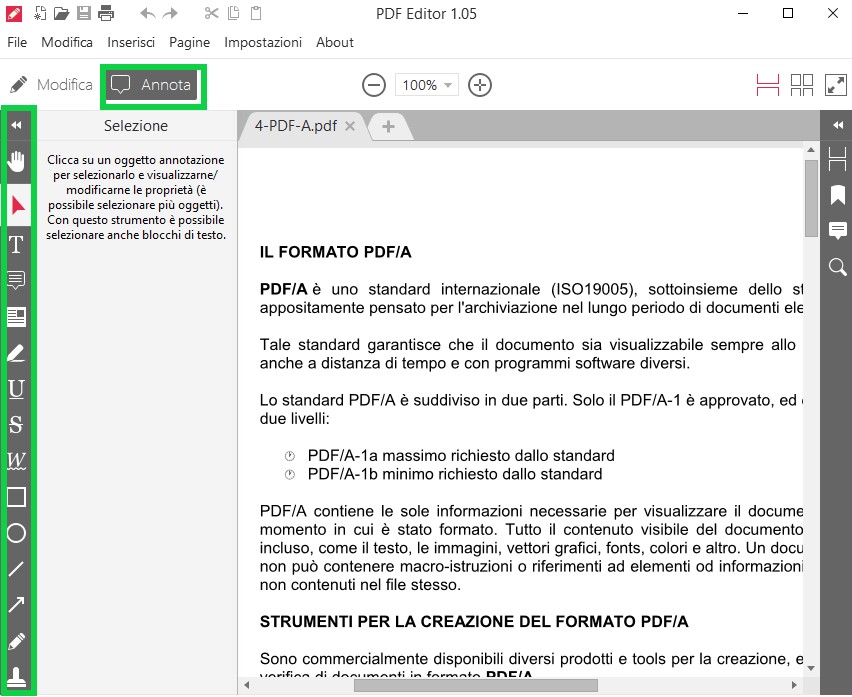Click the Paste clipboard icon
Image resolution: width=852 pixels, height=697 pixels.
(256, 13)
